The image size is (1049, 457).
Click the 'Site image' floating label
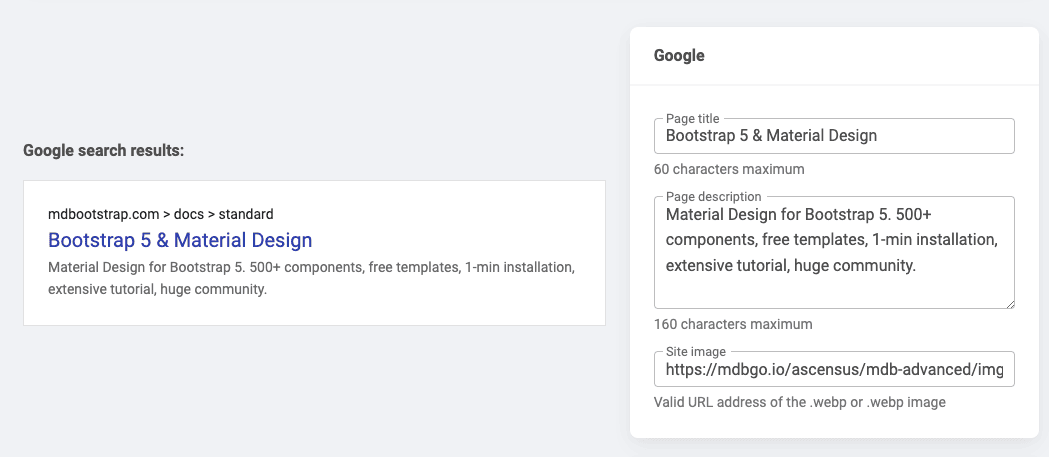point(696,352)
